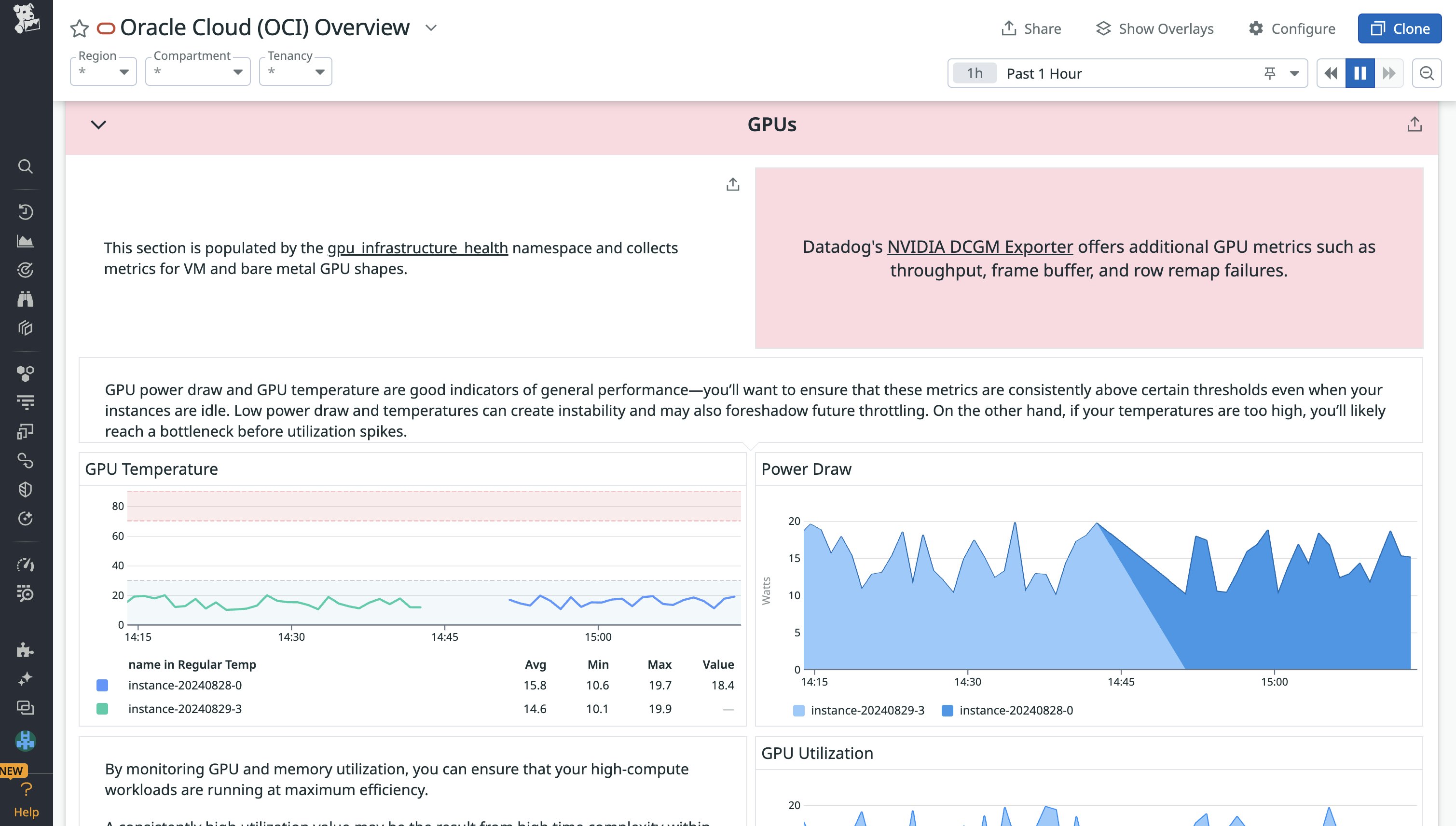Pin the Past 1 Hour time frame
The height and width of the screenshot is (826, 1456).
[x=1270, y=73]
